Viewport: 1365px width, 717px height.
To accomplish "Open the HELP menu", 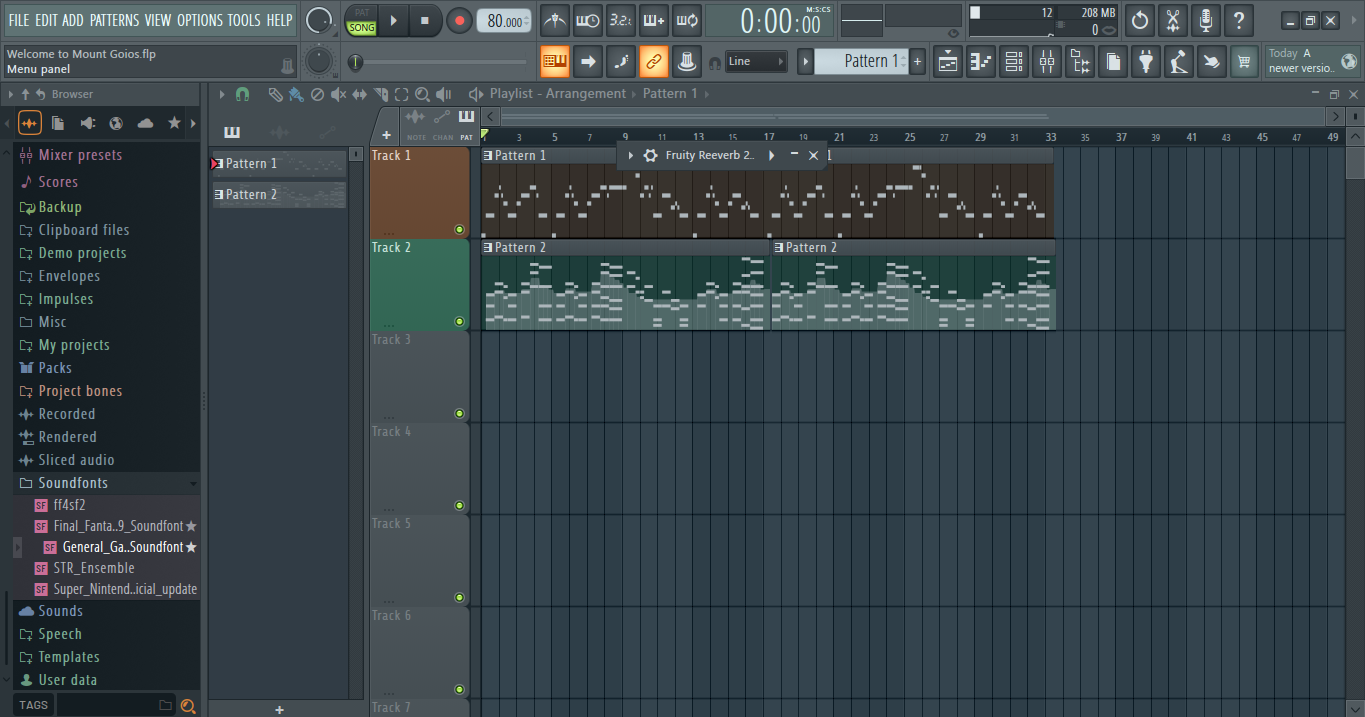I will pos(280,20).
